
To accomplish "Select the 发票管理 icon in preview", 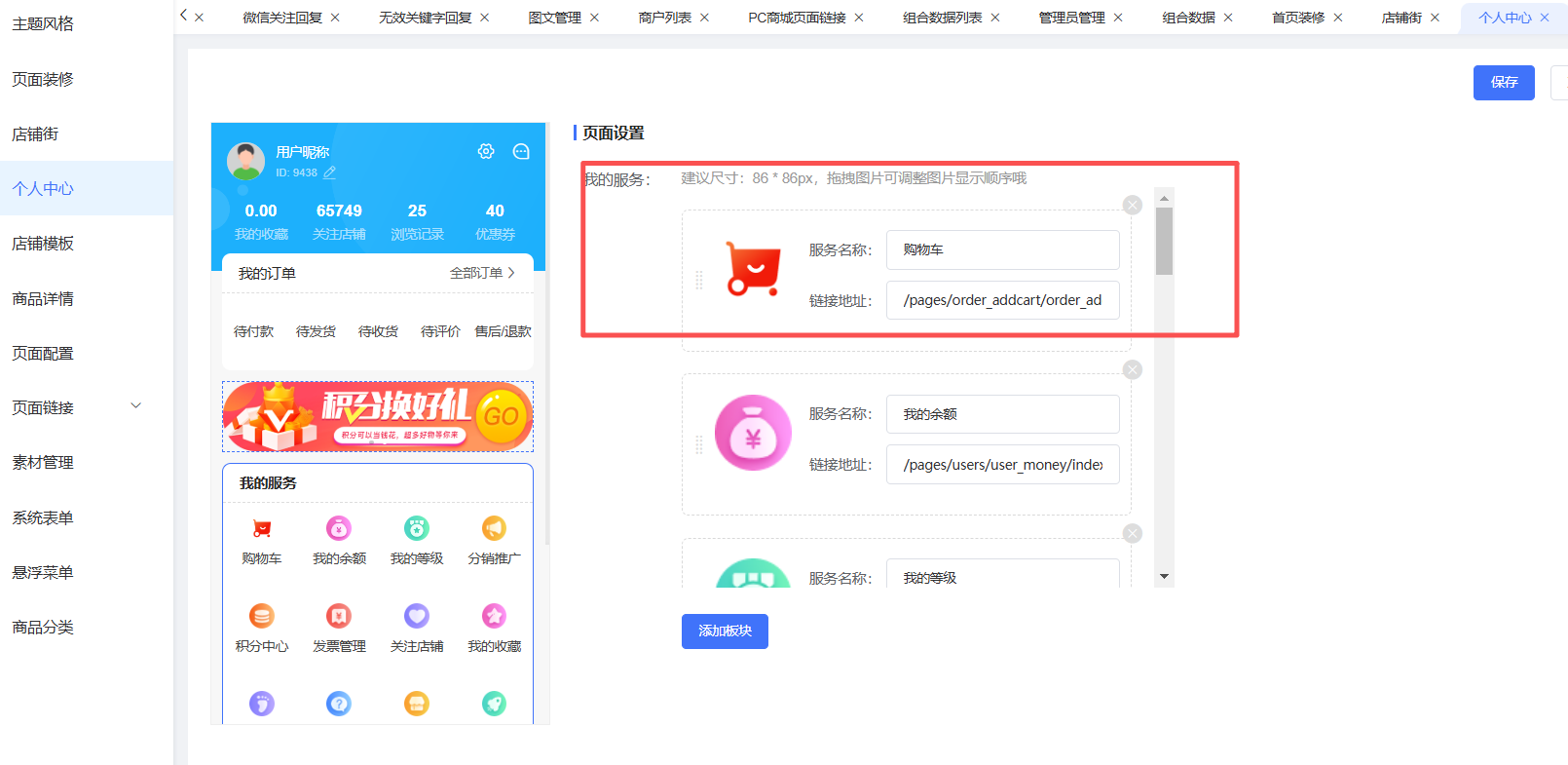I will 339,616.
